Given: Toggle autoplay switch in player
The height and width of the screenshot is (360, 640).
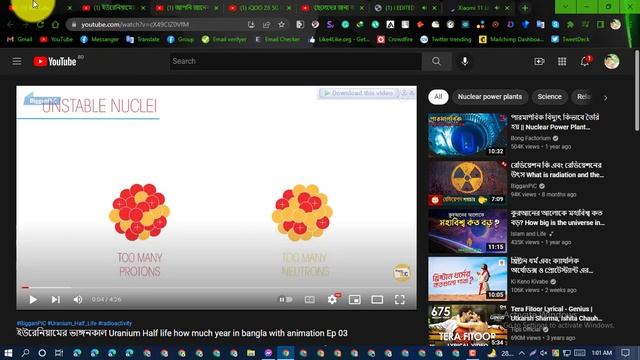Looking at the screenshot, I should tap(286, 300).
